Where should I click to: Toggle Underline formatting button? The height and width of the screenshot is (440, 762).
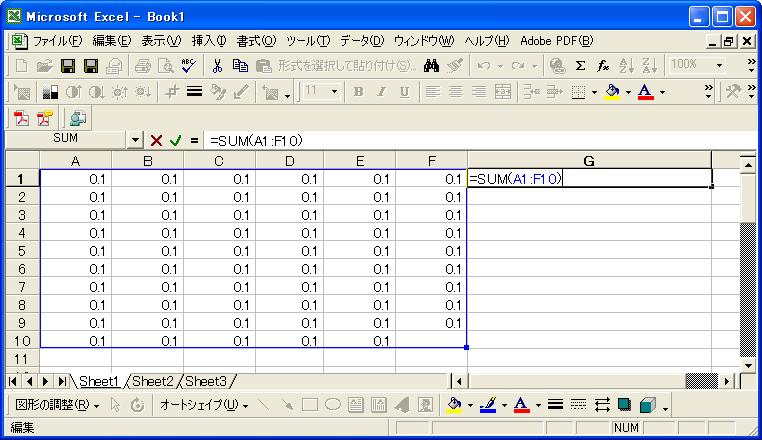coord(404,91)
